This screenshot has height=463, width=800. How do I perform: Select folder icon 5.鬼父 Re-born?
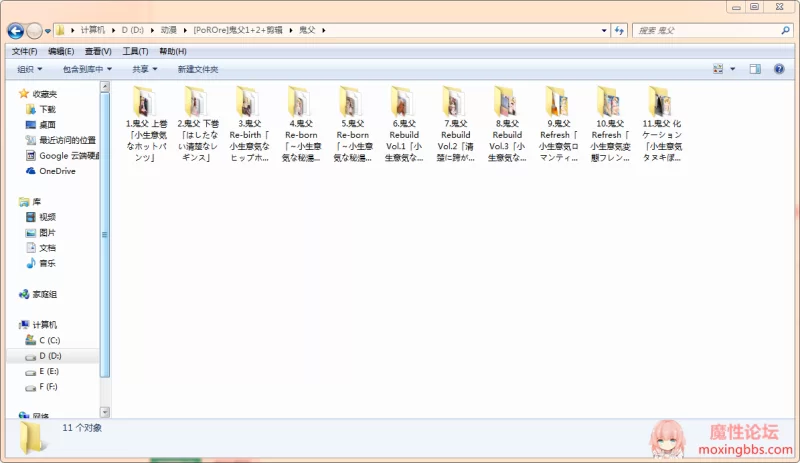[351, 101]
